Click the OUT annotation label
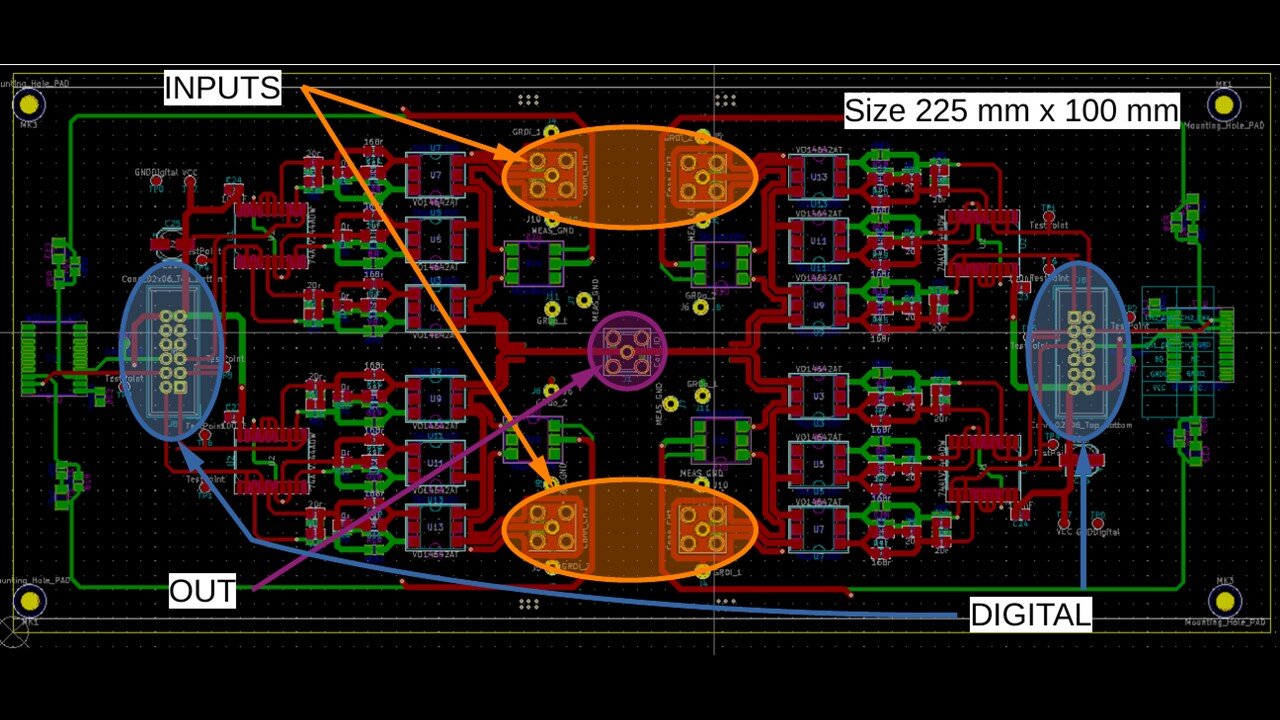This screenshot has height=720, width=1280. click(x=202, y=591)
